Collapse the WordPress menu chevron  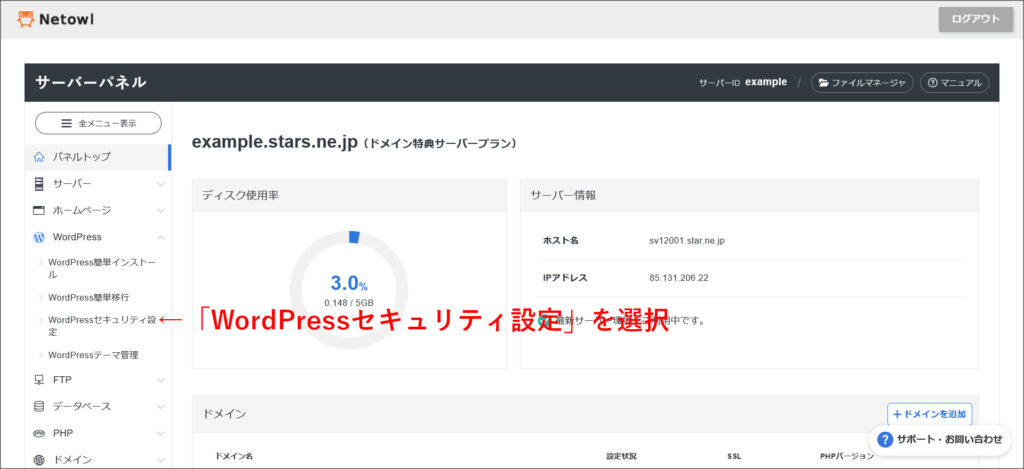point(161,237)
